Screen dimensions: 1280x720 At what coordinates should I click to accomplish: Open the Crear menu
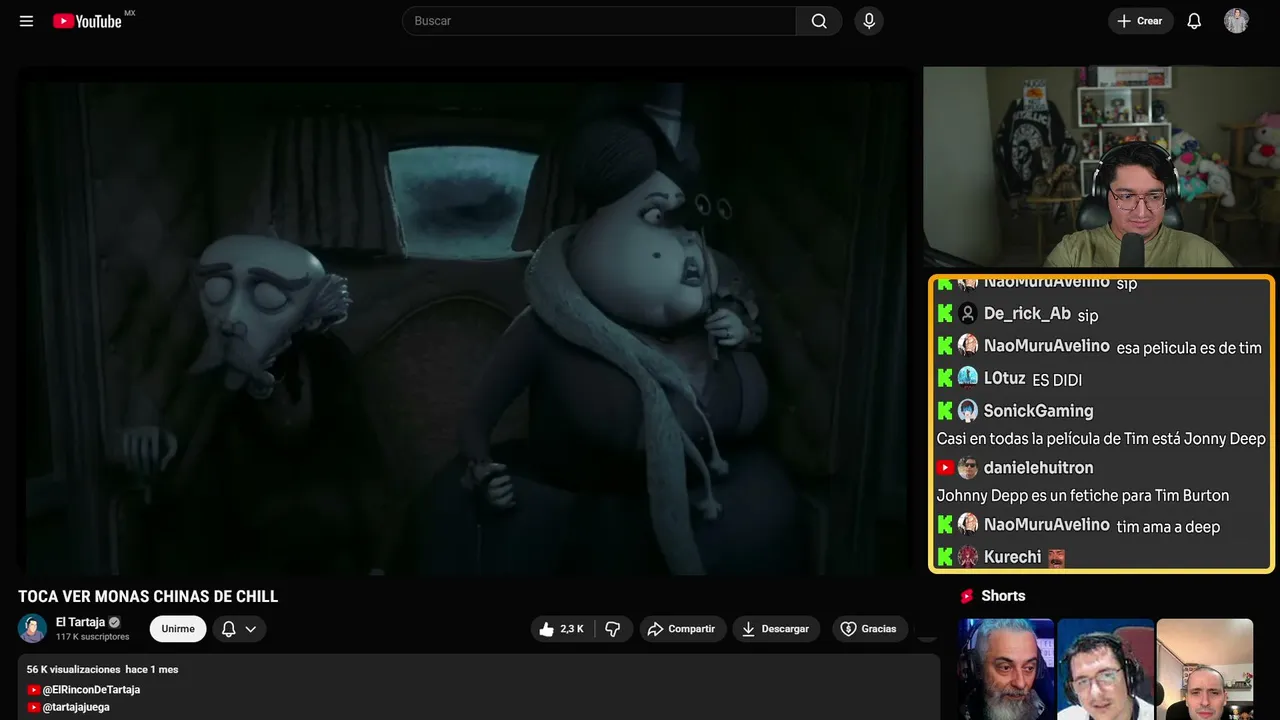1141,21
